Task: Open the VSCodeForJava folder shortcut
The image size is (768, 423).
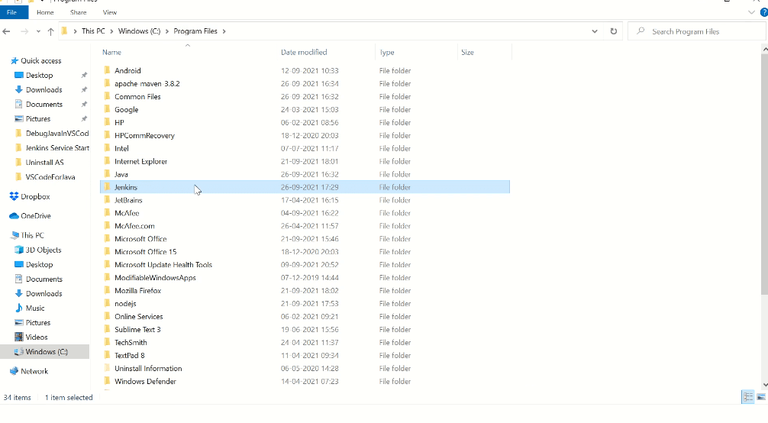Action: tap(50, 177)
